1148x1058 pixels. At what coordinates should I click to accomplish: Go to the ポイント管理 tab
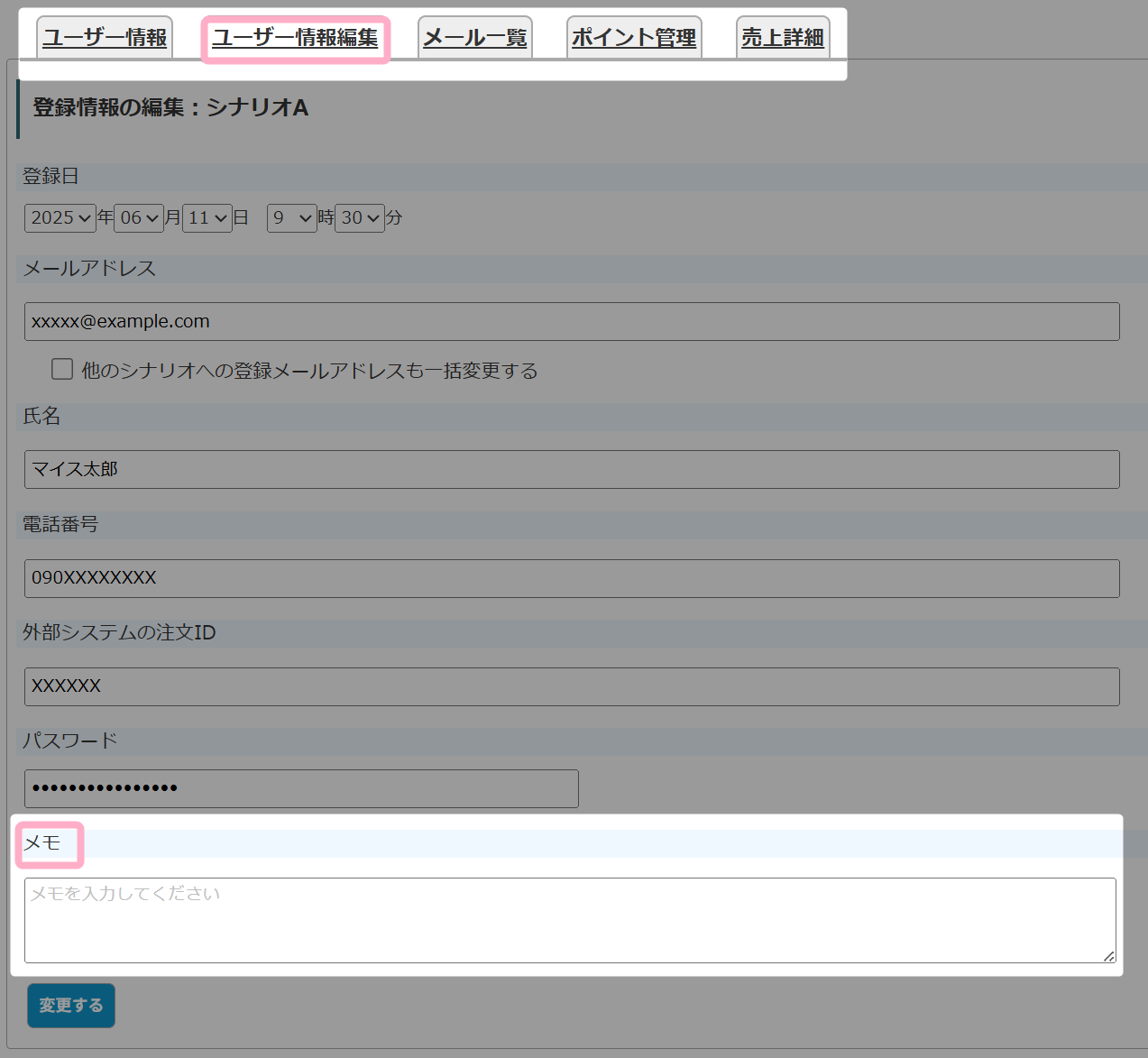coord(634,38)
